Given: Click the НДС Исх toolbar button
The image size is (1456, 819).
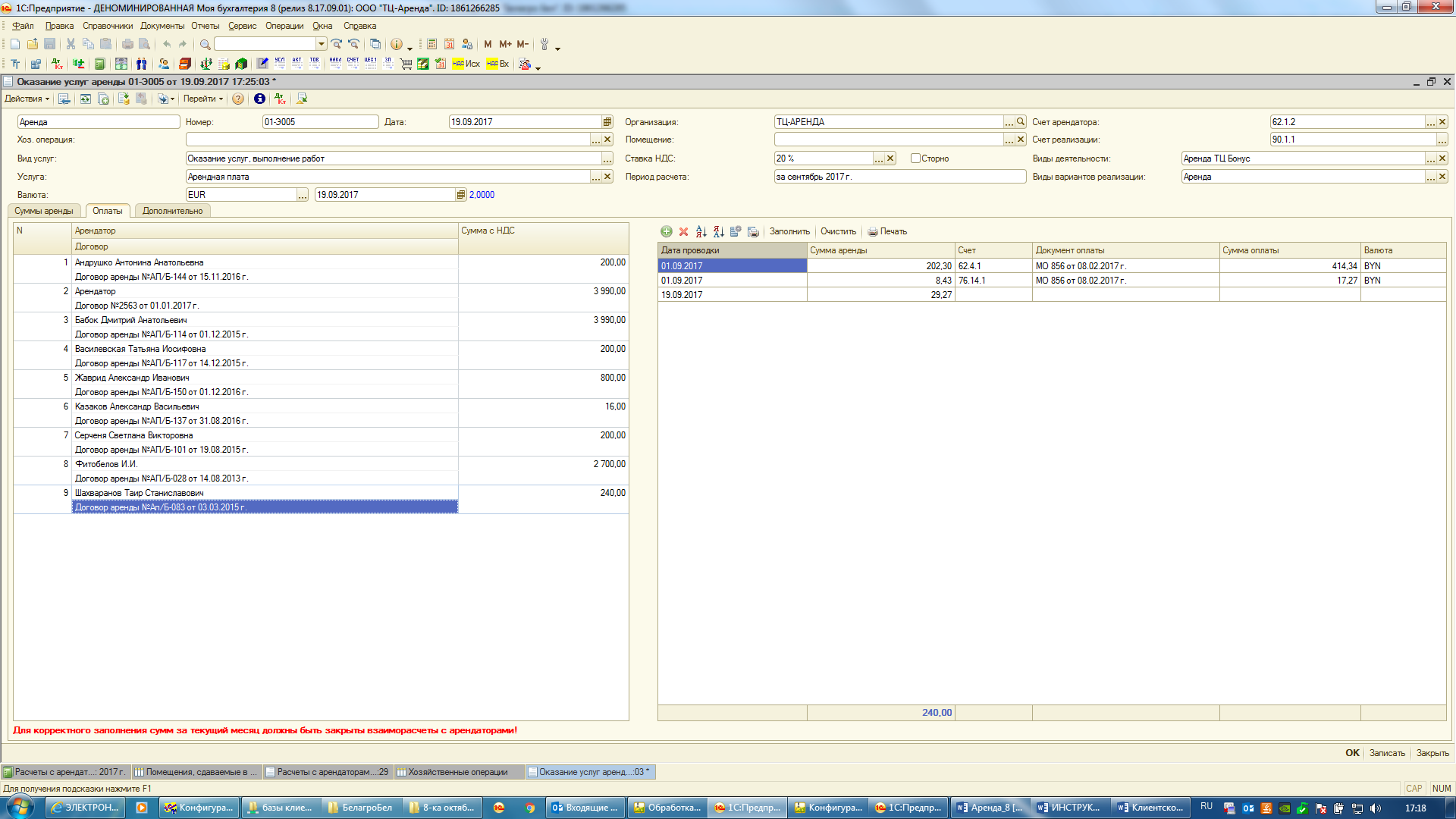Looking at the screenshot, I should tap(466, 64).
